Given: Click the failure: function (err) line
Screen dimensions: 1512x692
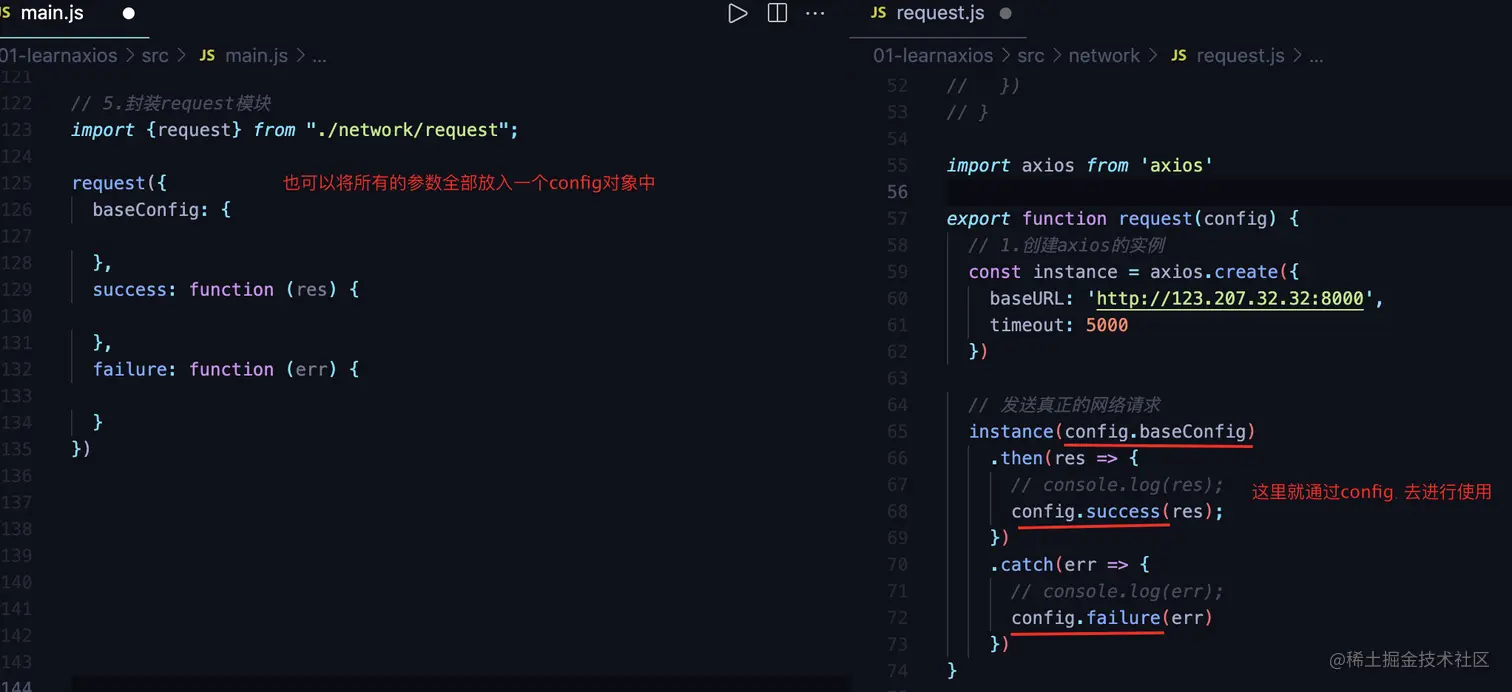Looking at the screenshot, I should pyautogui.click(x=225, y=370).
